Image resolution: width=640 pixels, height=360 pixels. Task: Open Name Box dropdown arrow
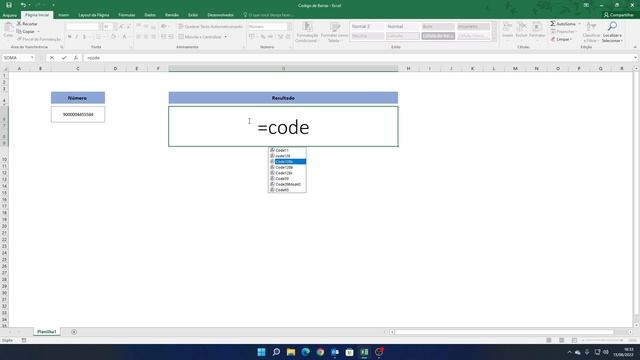tap(32, 58)
